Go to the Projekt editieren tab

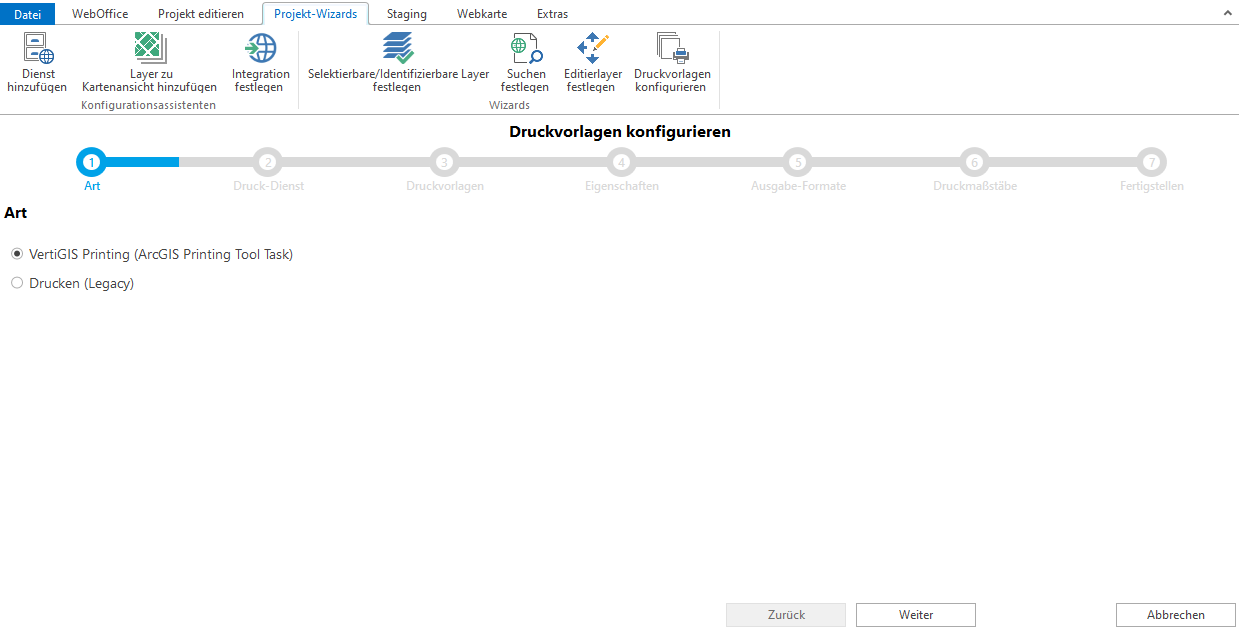[x=199, y=14]
